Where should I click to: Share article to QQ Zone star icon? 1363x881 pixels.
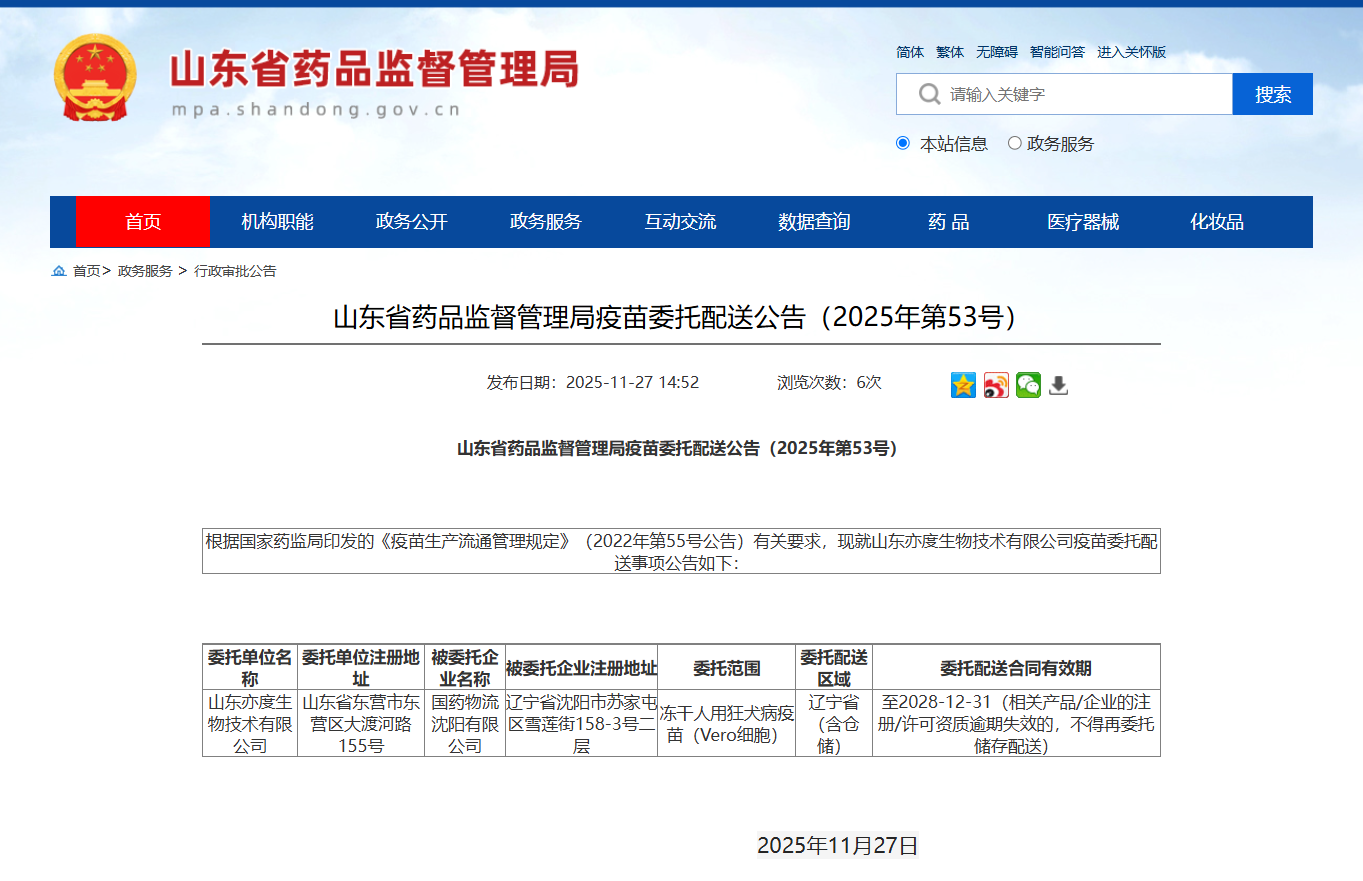pos(963,385)
